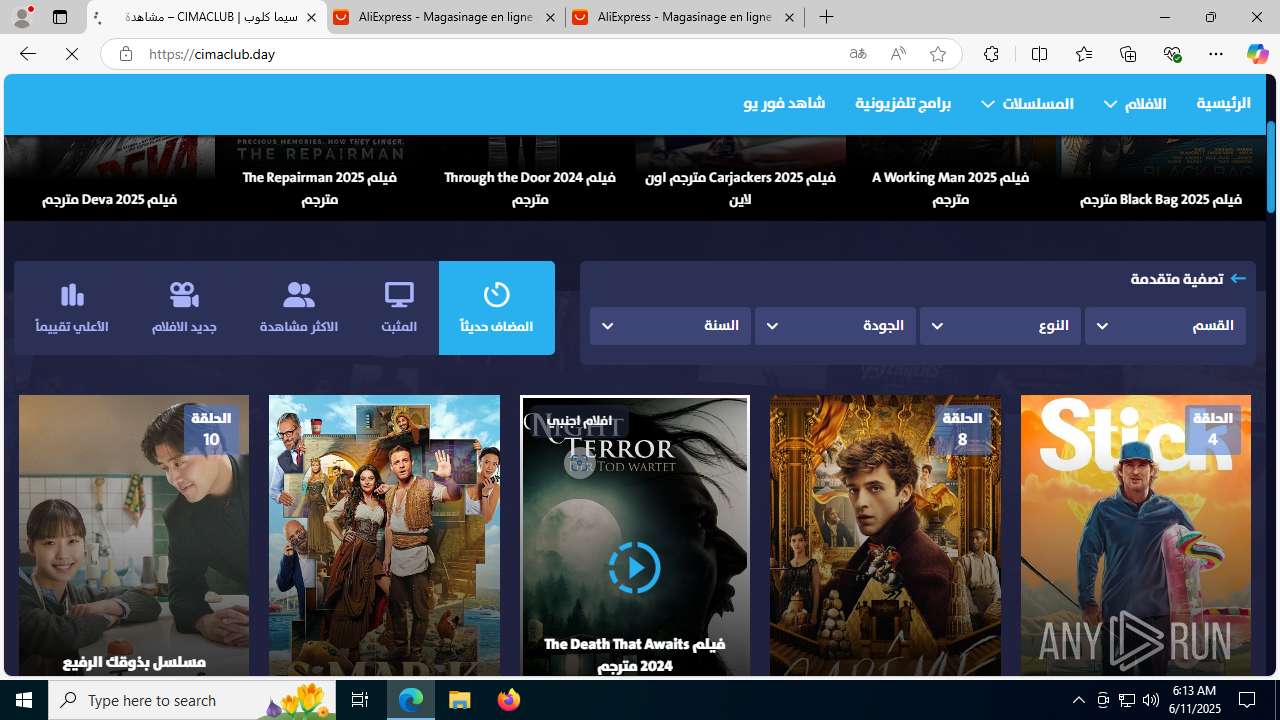Screen dimensions: 1280x720
Task: Open برامج تلفزيونية menu item
Action: pos(902,103)
